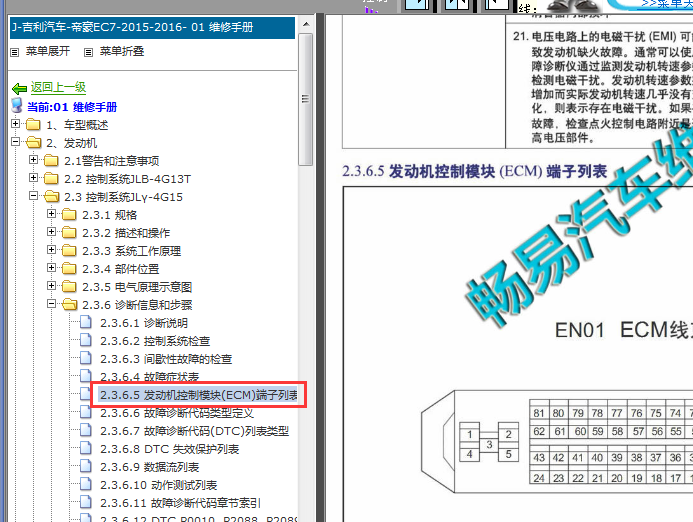The image size is (693, 522).
Task: Click pin 24 in the ECM connector diagram
Action: click(x=539, y=478)
